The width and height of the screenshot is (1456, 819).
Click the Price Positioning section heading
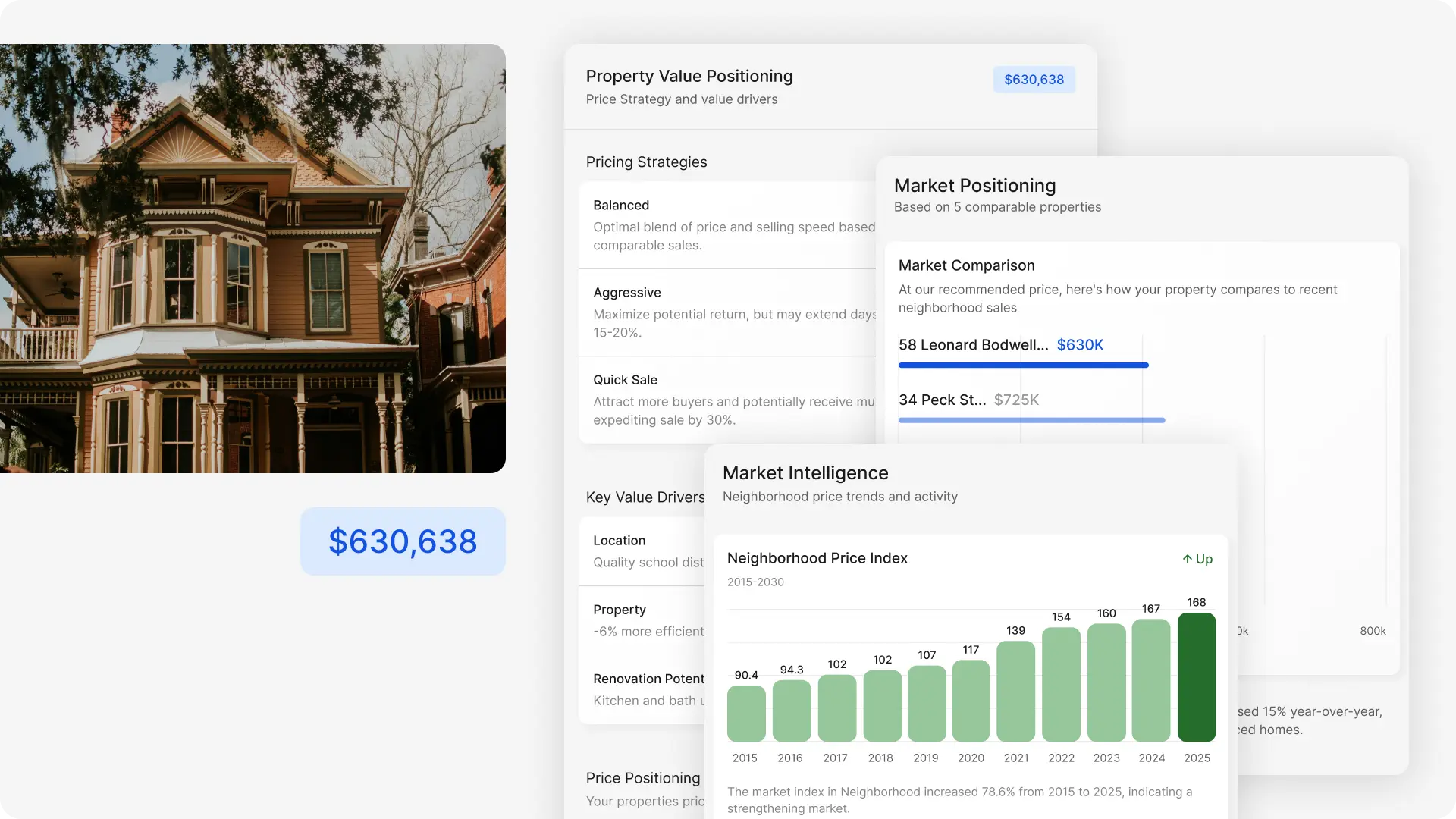642,778
